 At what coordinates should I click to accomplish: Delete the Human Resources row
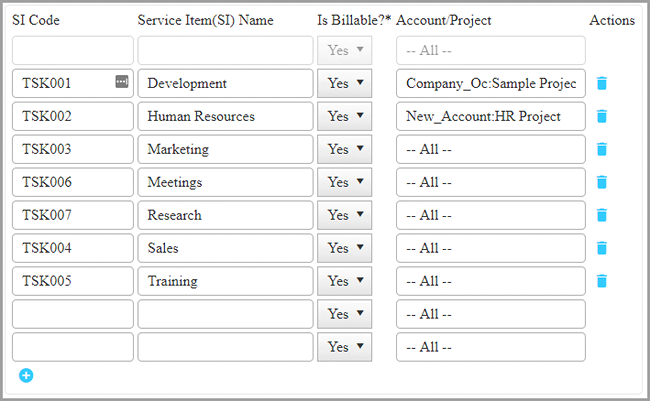[601, 117]
